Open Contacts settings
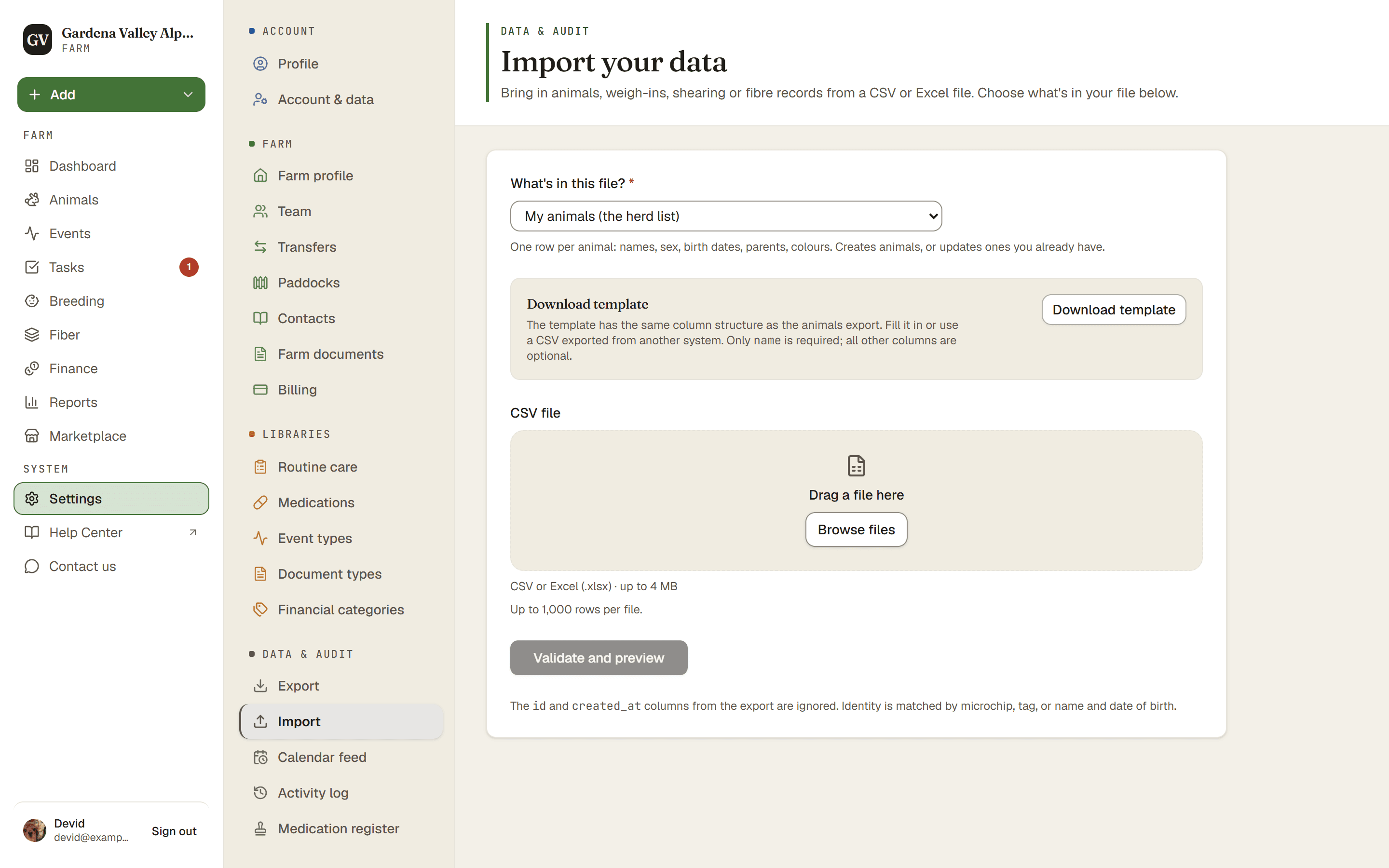 click(x=341, y=319)
